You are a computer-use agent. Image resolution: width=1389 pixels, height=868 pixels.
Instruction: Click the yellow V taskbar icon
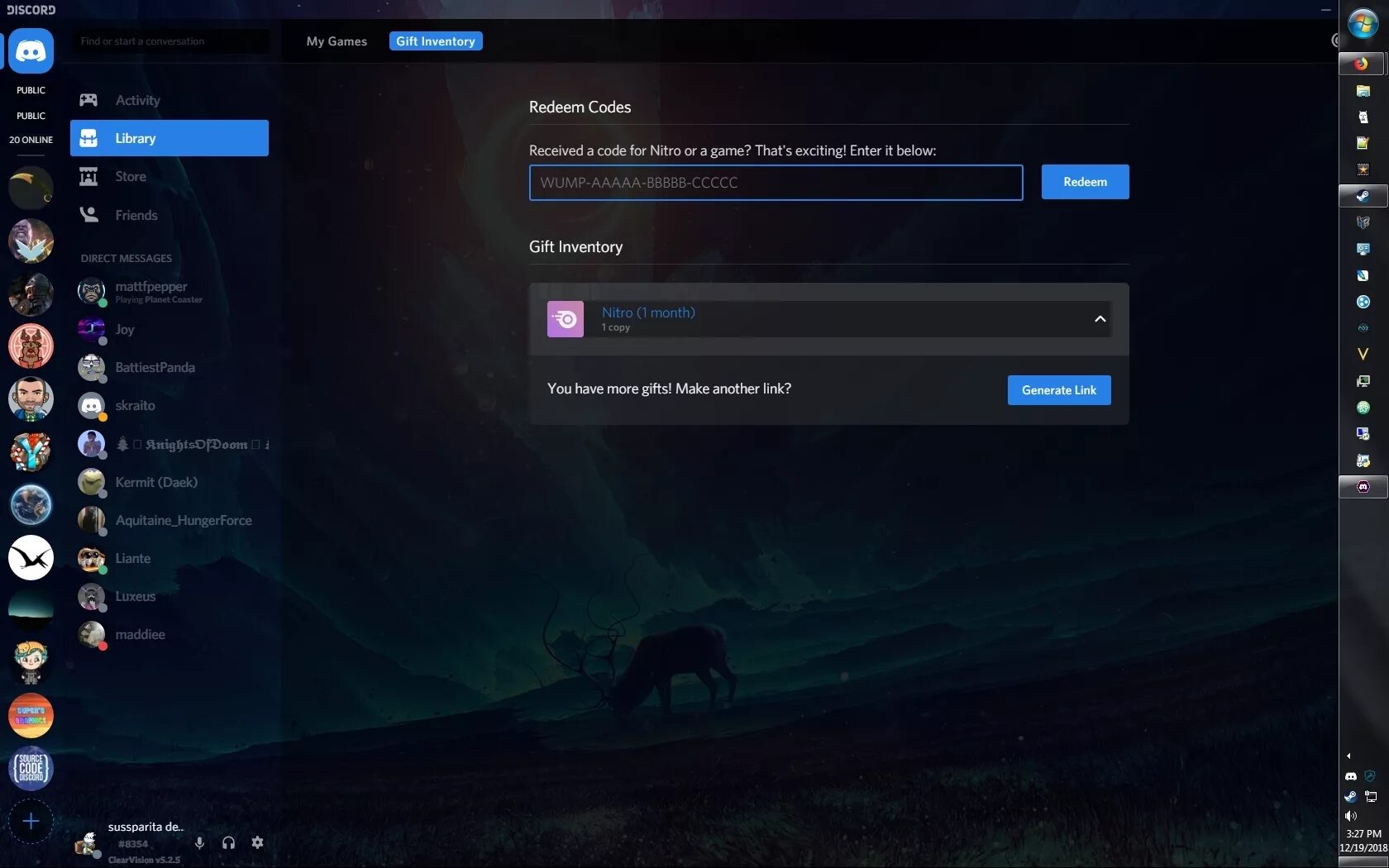pos(1363,355)
